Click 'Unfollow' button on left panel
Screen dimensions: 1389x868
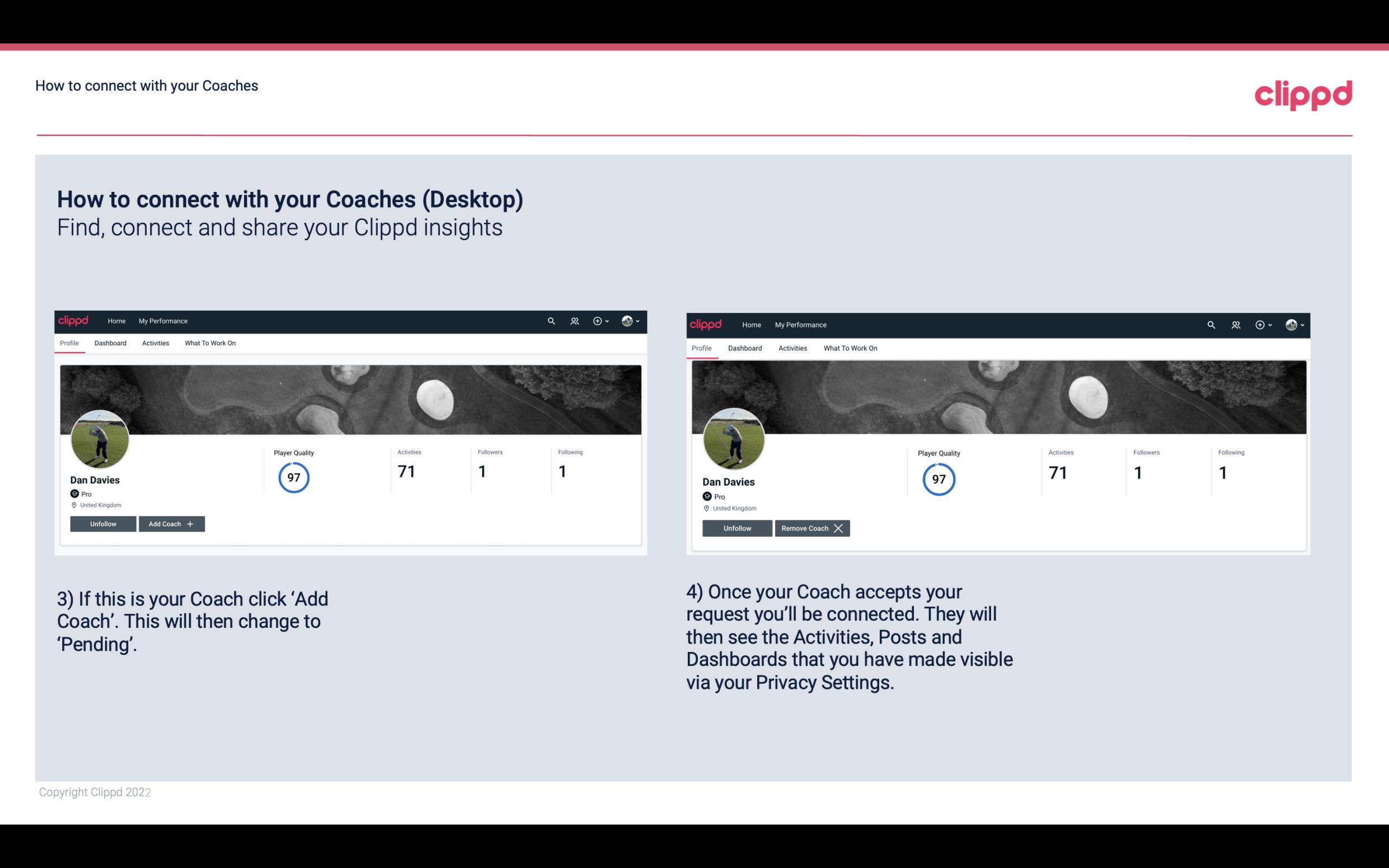pos(103,524)
